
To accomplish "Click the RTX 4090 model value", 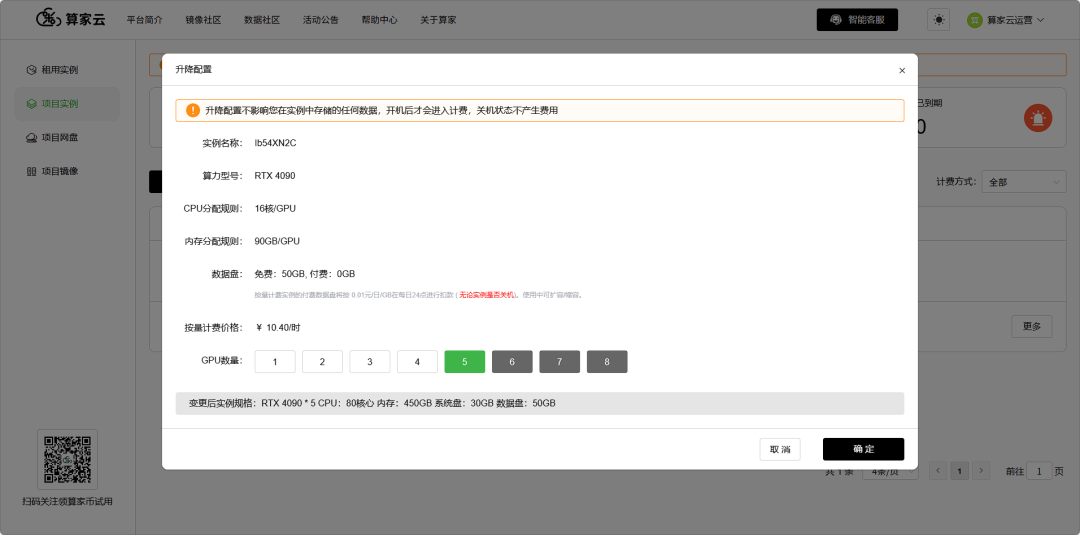I will (x=275, y=176).
